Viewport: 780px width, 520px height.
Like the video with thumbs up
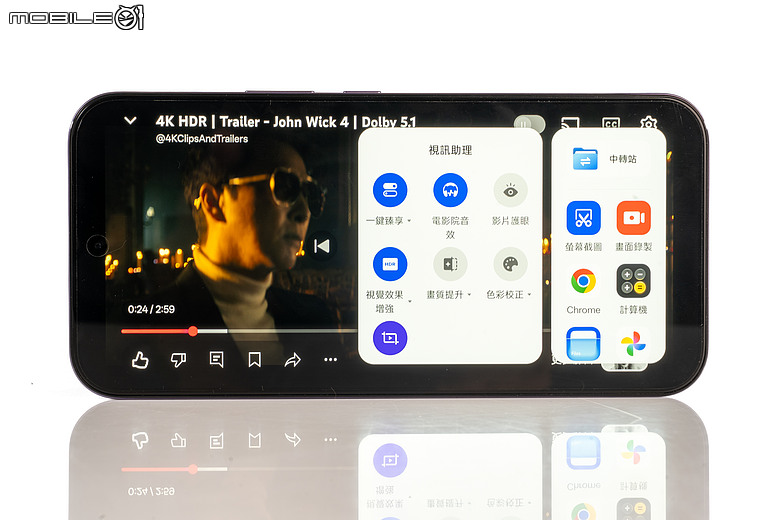[140, 359]
